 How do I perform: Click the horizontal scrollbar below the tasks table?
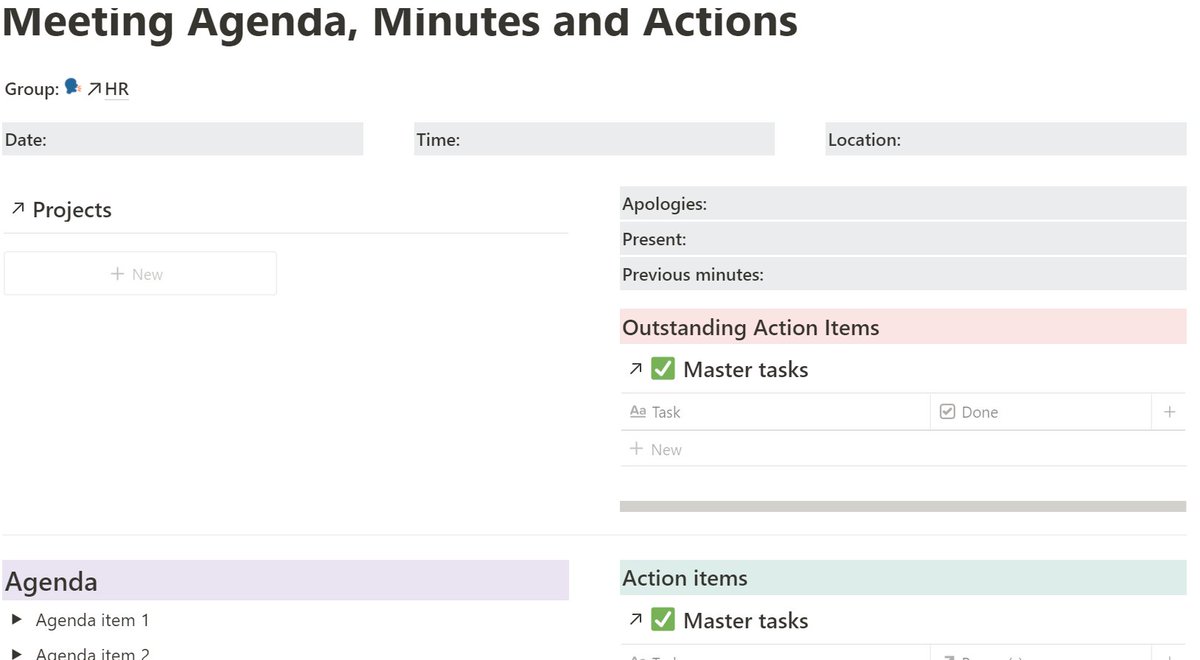(x=900, y=505)
